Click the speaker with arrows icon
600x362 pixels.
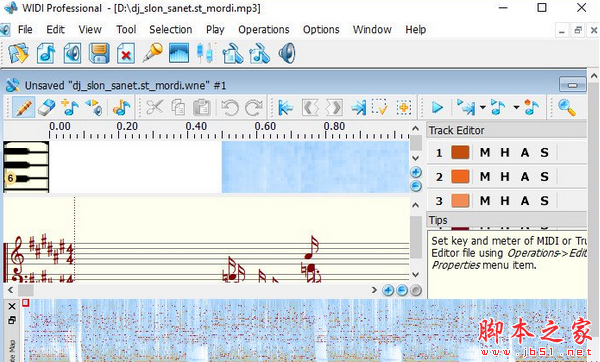[94, 108]
